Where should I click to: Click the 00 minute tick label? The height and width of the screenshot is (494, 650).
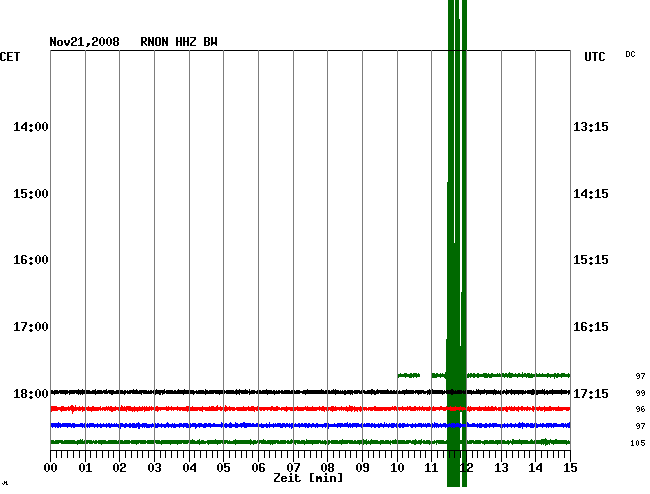51,468
